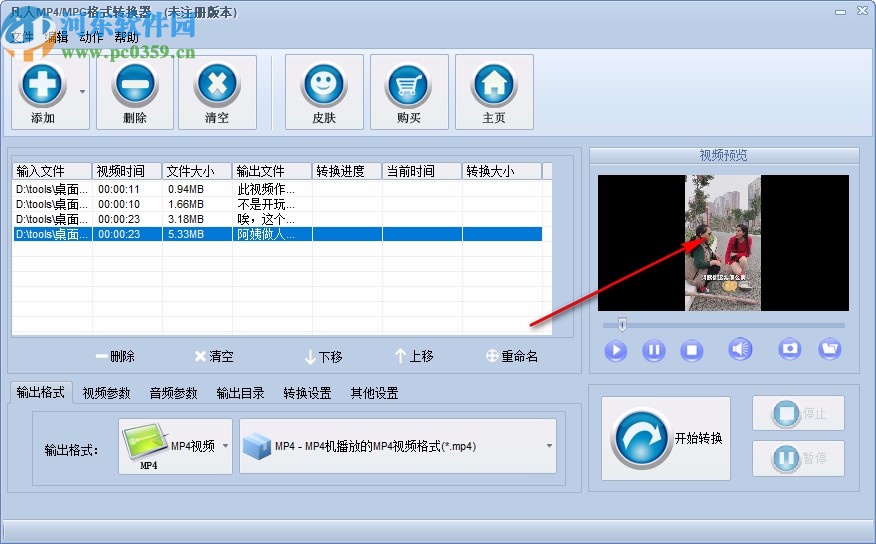876x544 pixels.
Task: Open the 编辑 menu
Action: (56, 37)
